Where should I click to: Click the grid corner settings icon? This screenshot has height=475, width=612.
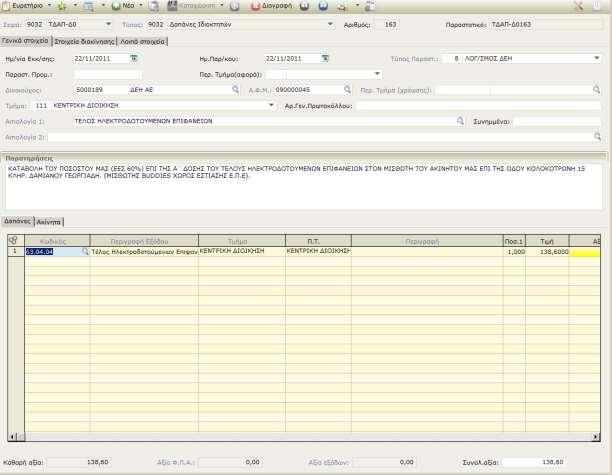[x=13, y=240]
